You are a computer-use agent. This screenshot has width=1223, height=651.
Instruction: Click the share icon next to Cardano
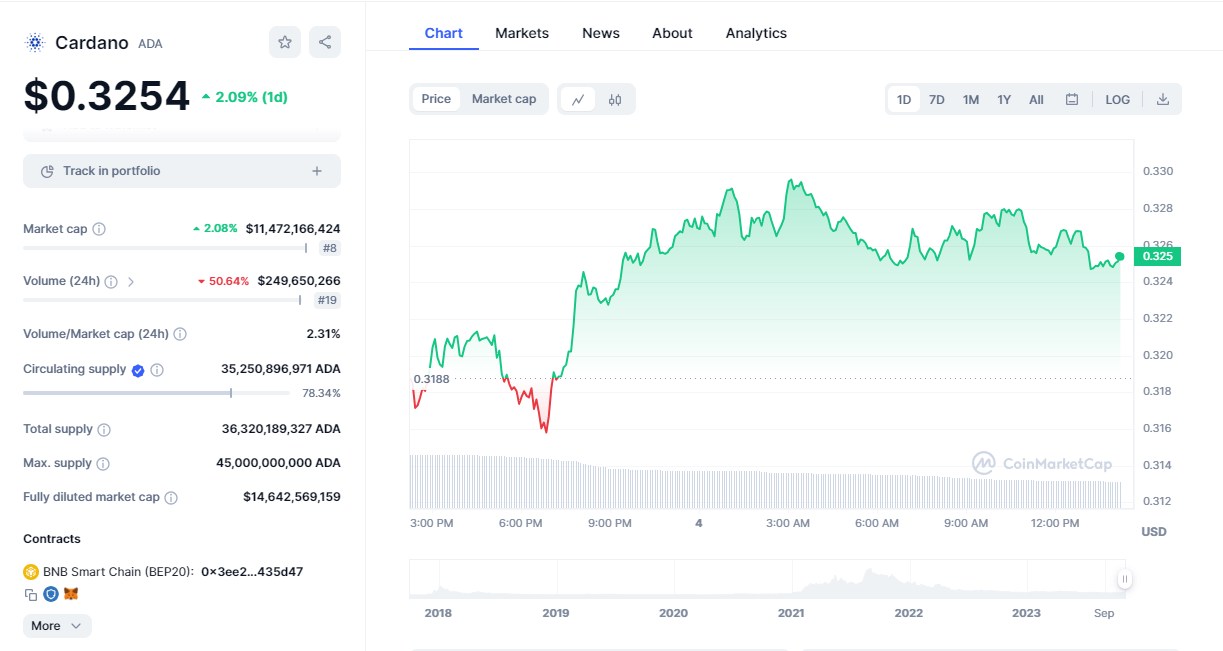pyautogui.click(x=325, y=42)
